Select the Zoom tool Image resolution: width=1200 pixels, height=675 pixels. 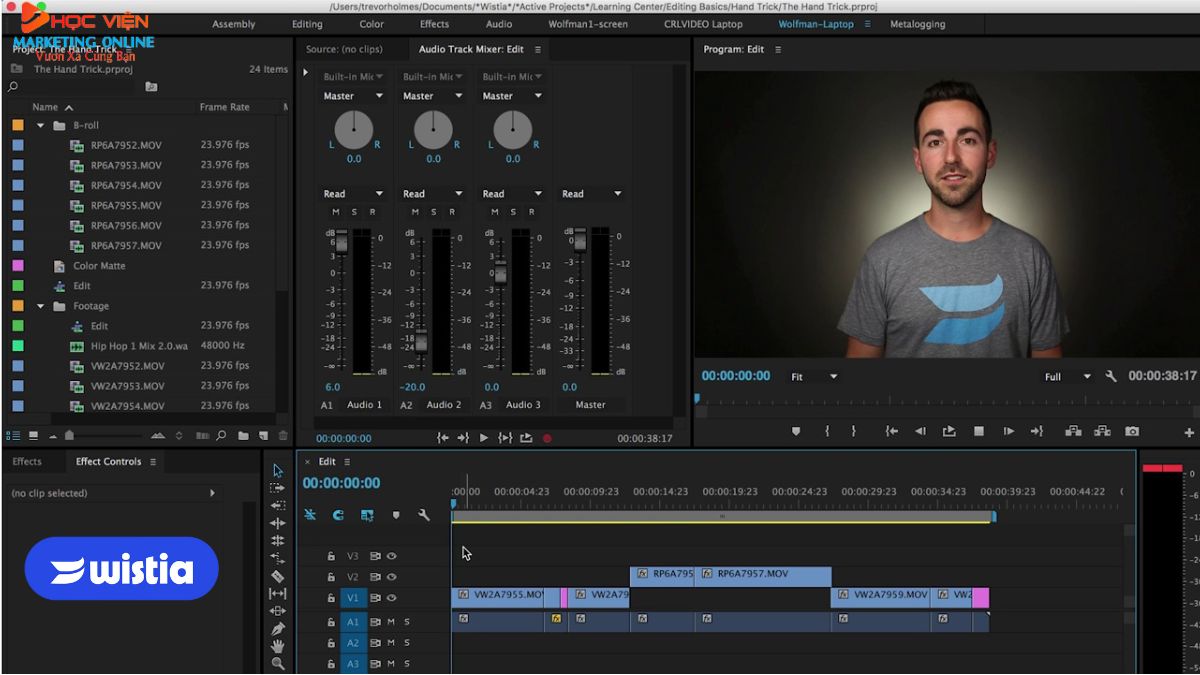(278, 663)
